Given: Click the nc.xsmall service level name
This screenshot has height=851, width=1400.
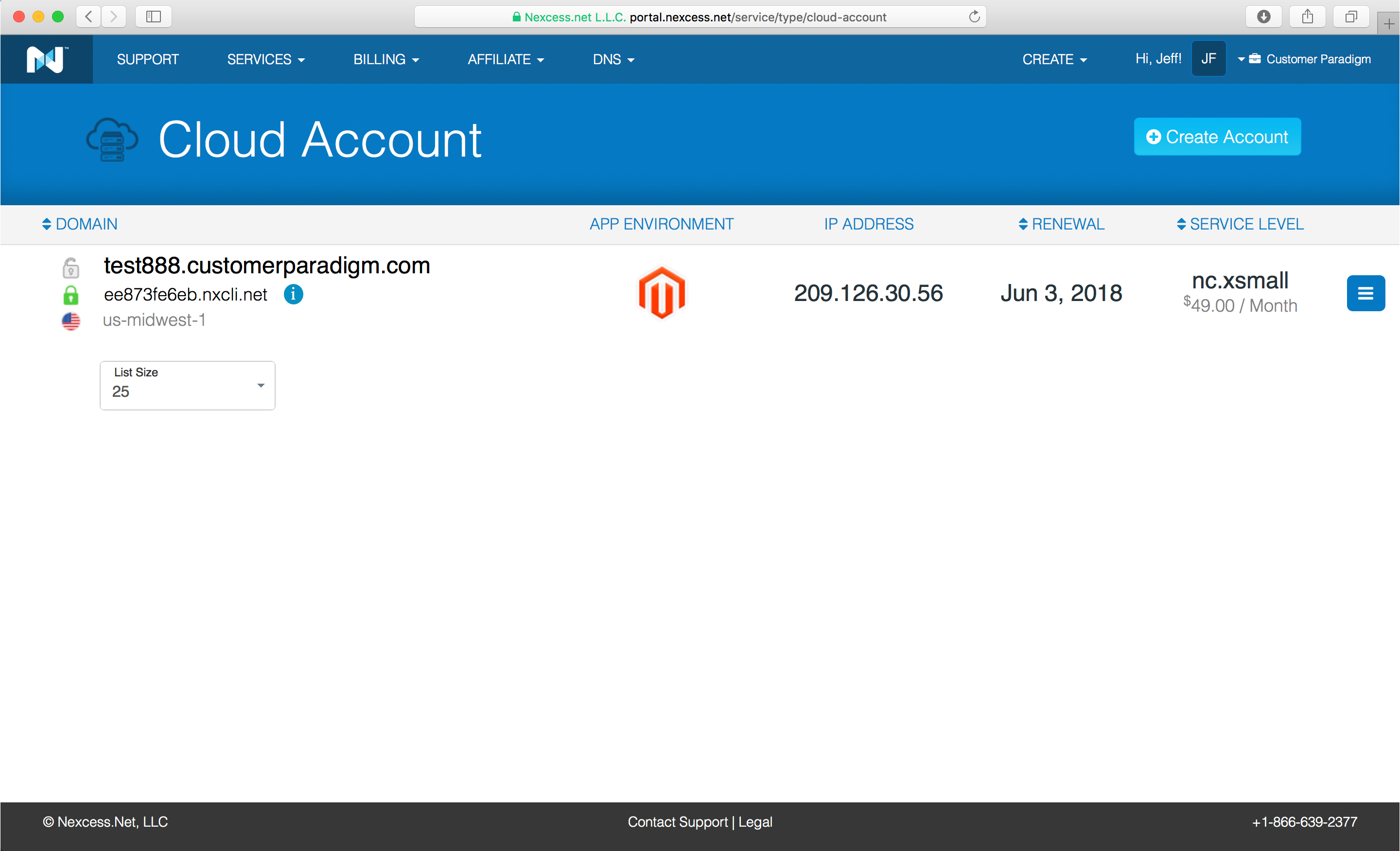Looking at the screenshot, I should 1240,280.
